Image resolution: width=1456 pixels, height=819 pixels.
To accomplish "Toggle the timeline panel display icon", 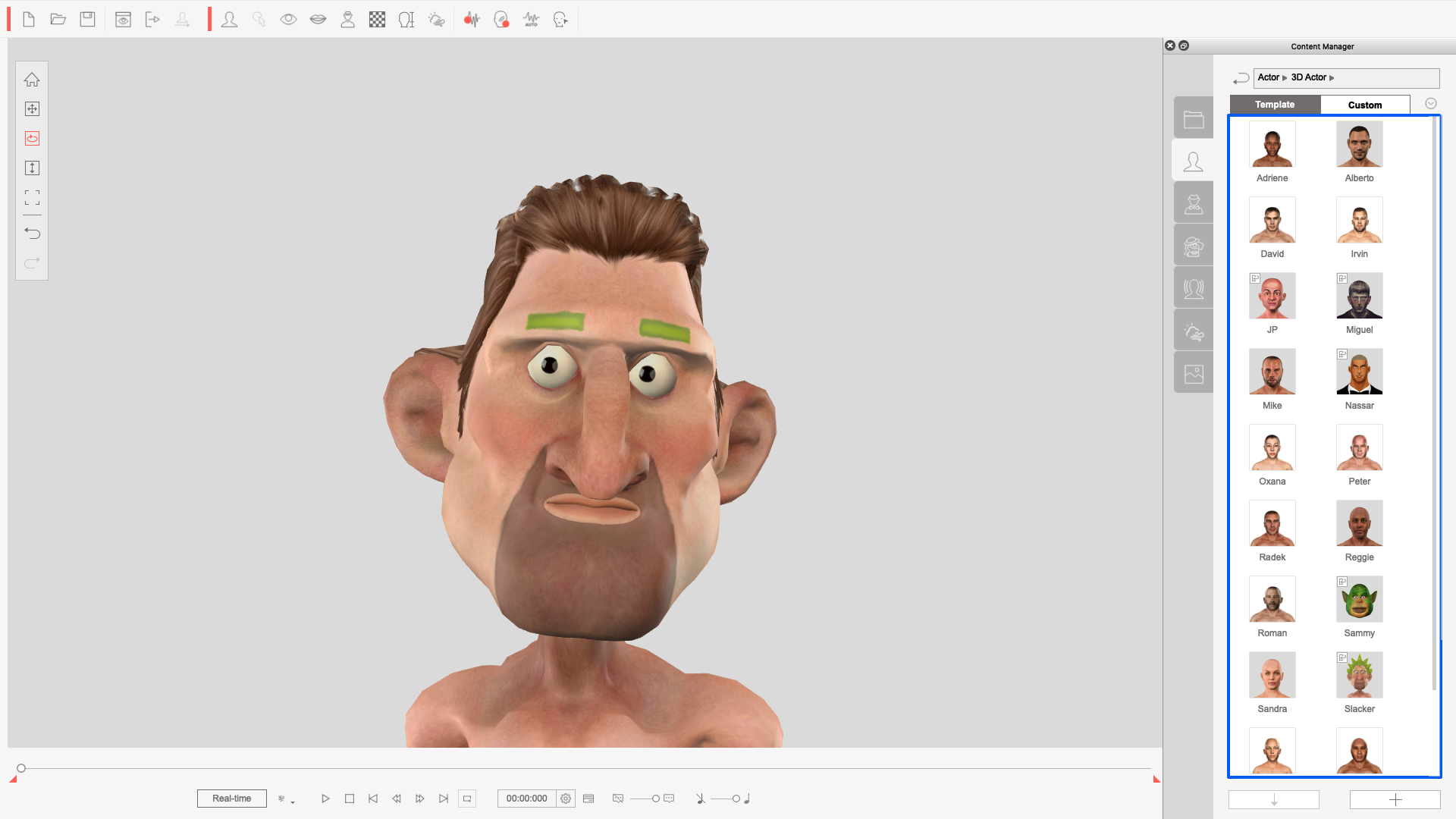I will pyautogui.click(x=588, y=799).
